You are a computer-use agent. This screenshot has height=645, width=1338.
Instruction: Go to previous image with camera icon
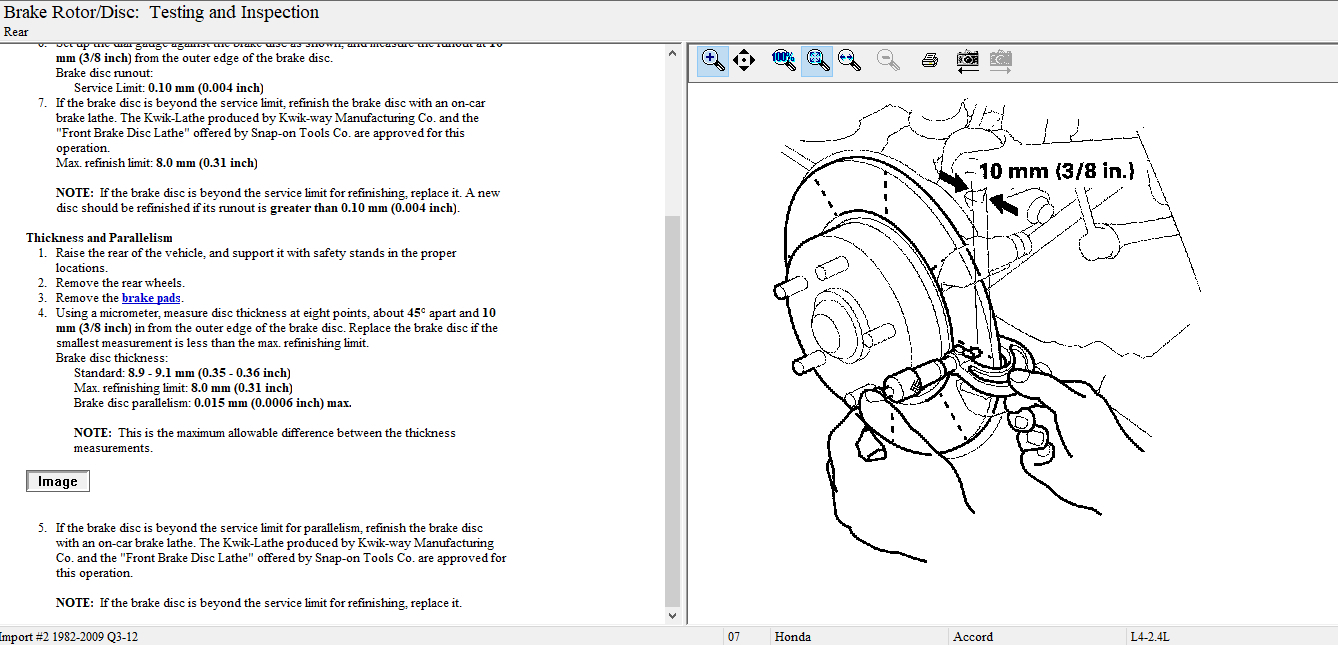point(967,61)
